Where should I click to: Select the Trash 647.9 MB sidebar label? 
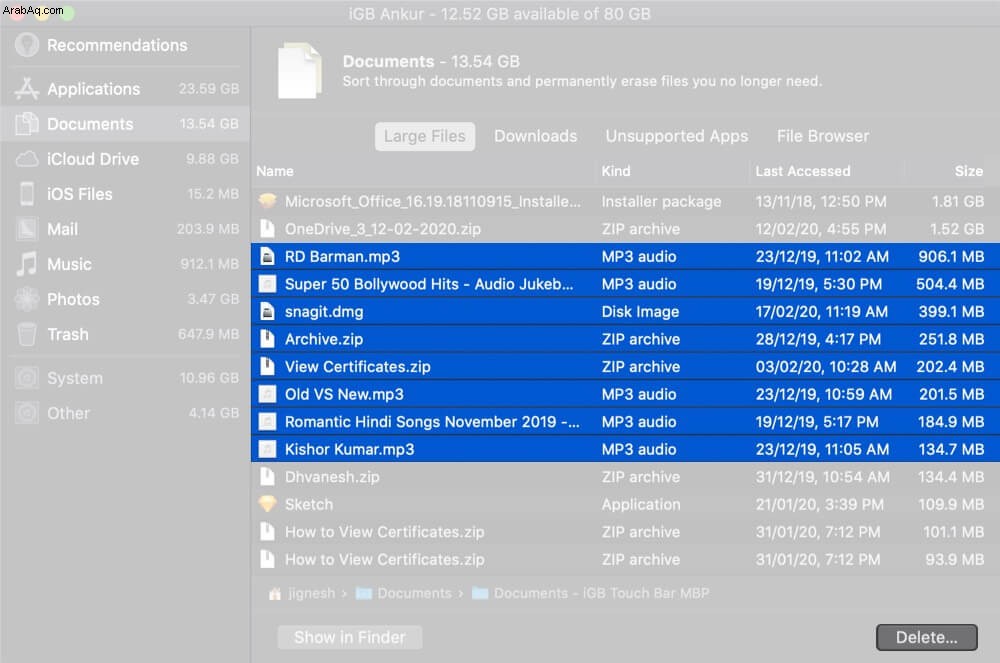click(68, 334)
